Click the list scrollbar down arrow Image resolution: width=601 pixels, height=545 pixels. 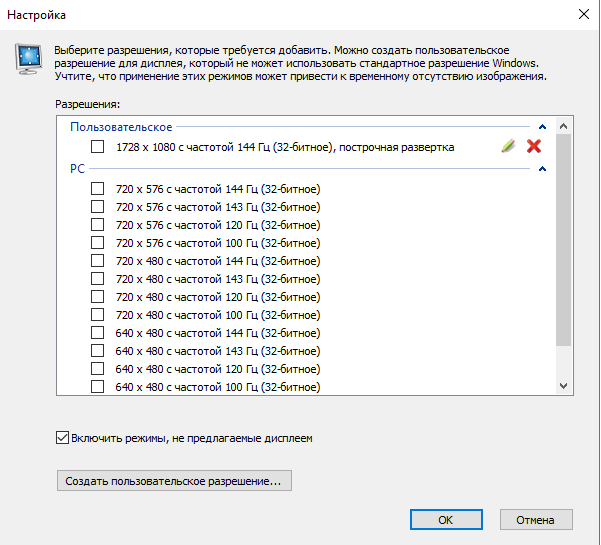563,386
